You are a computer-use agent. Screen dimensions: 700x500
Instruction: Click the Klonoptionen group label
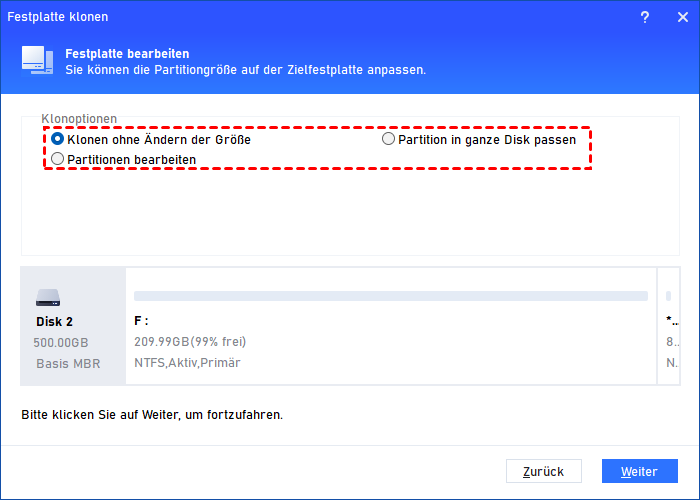click(79, 119)
